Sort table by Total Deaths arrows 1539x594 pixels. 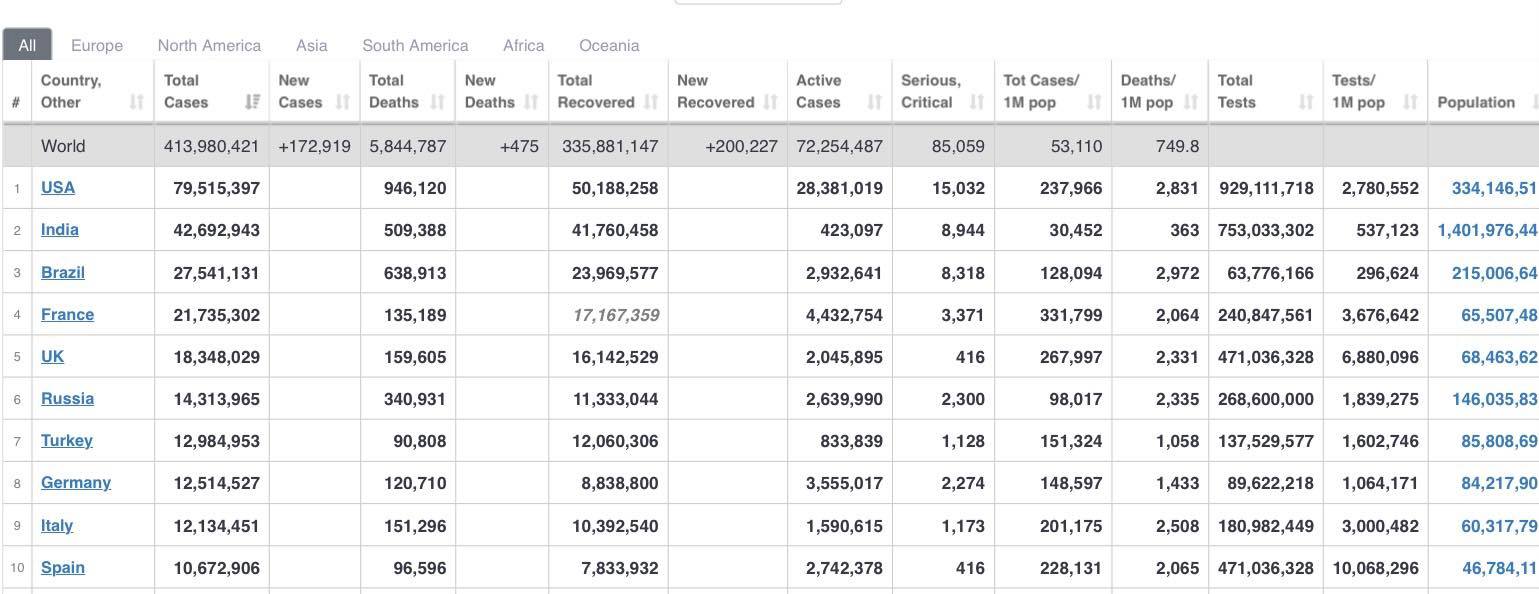(437, 102)
